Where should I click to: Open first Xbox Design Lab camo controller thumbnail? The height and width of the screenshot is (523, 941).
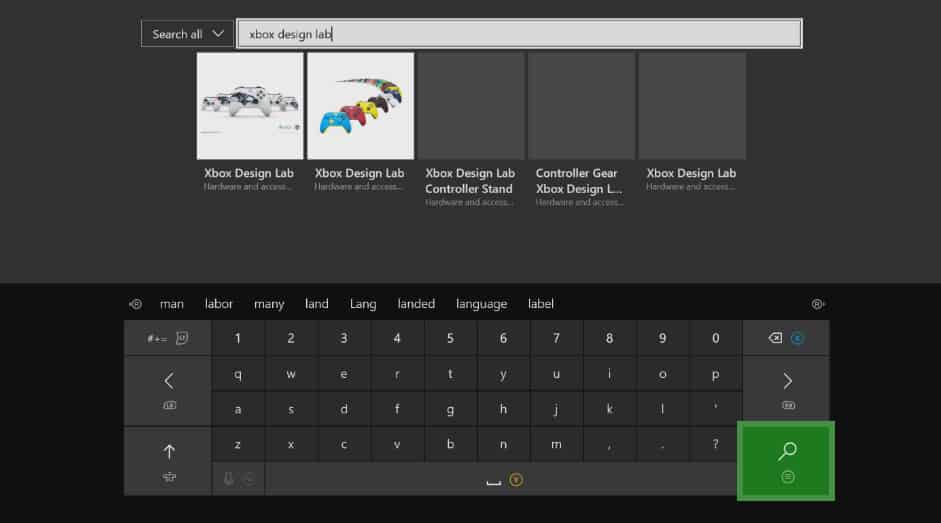[250, 106]
